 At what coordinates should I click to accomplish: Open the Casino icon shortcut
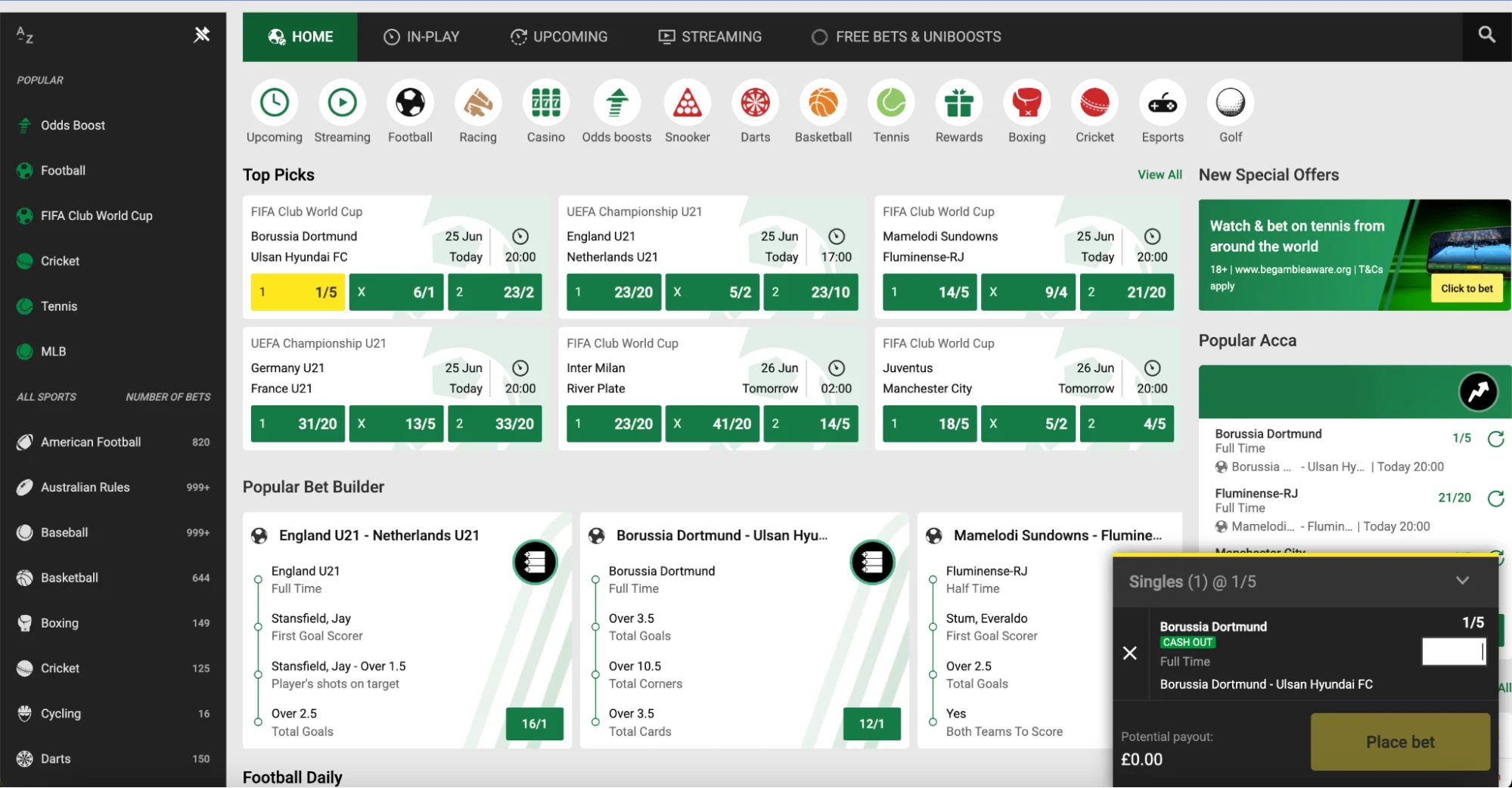point(545,104)
